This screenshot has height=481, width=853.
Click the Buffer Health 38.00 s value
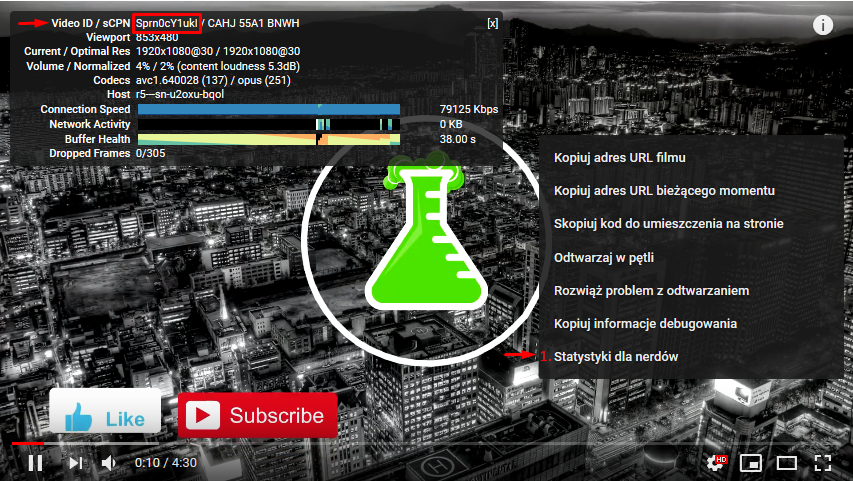[x=458, y=139]
